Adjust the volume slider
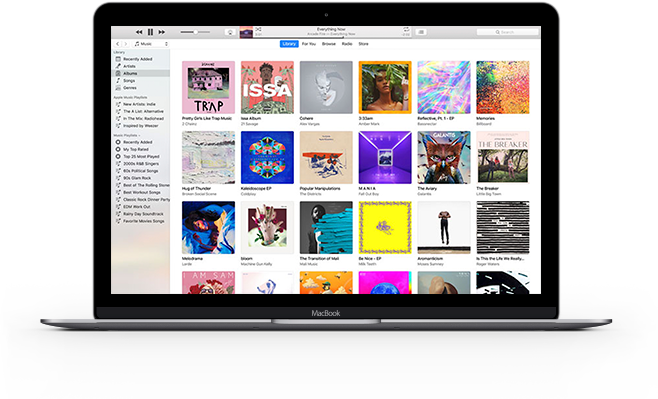Screen dimensions: 658x399 coord(195,32)
